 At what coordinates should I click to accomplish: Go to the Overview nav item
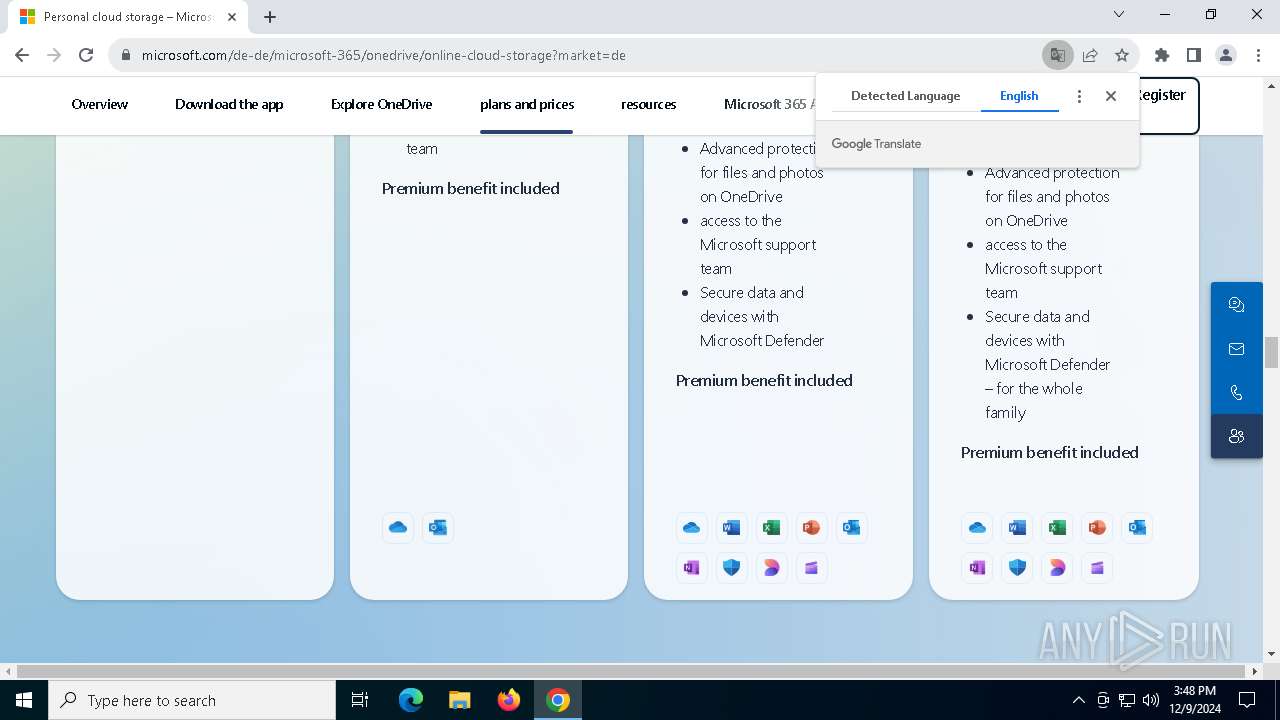tap(100, 104)
